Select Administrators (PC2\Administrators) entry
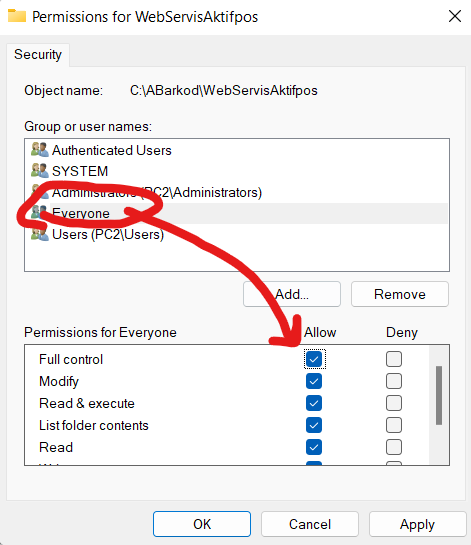This screenshot has height=545, width=471. click(x=157, y=192)
